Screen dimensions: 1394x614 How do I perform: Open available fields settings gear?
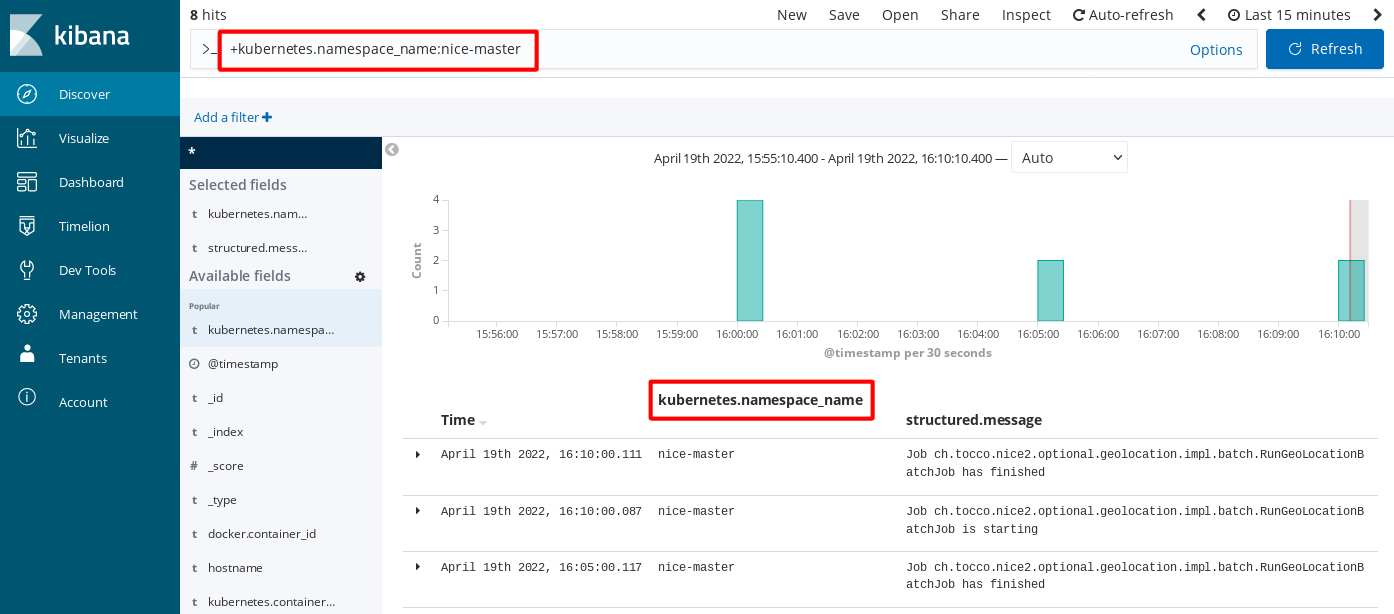[x=360, y=276]
